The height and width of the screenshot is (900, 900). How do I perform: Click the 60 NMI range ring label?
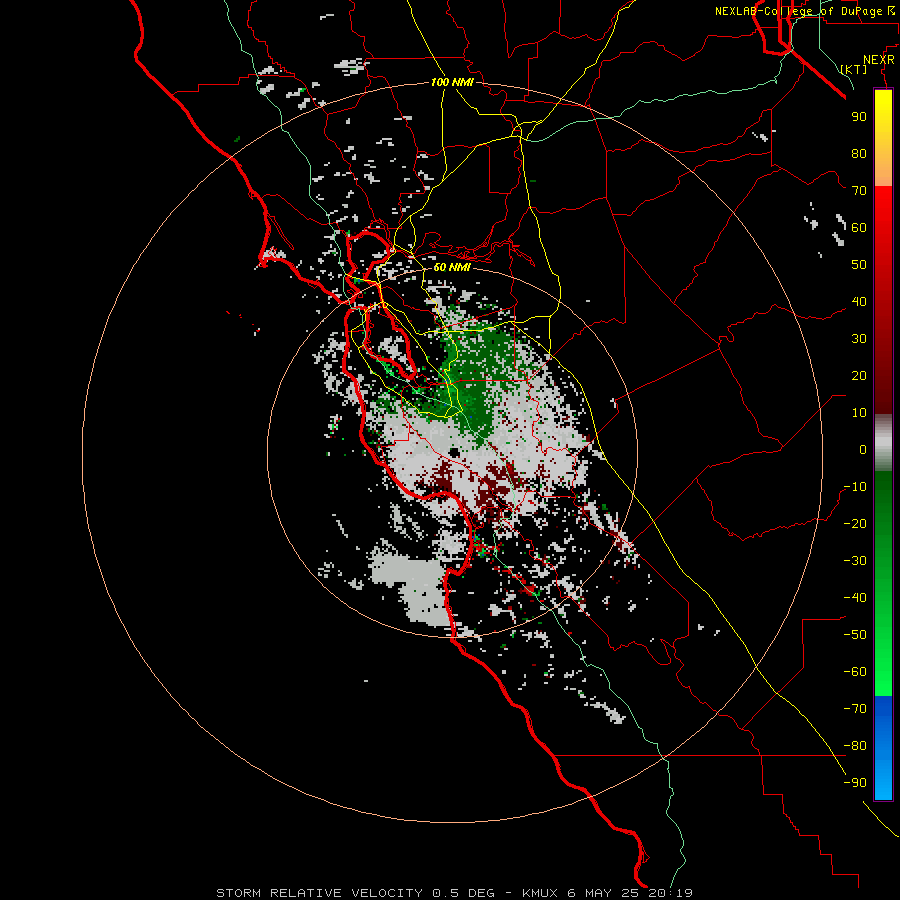click(x=452, y=267)
